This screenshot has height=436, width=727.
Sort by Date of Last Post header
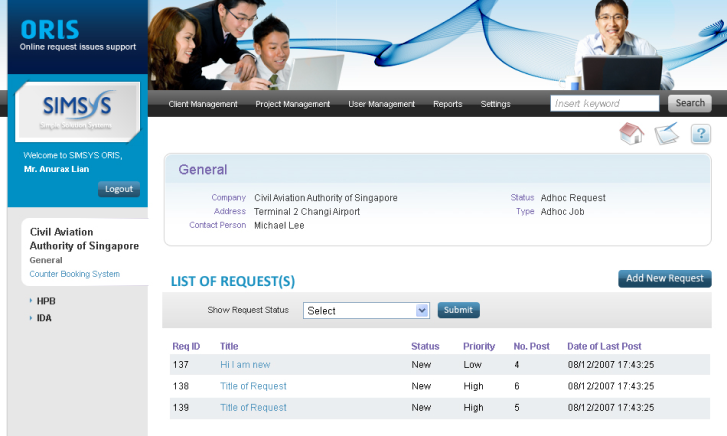pos(604,346)
